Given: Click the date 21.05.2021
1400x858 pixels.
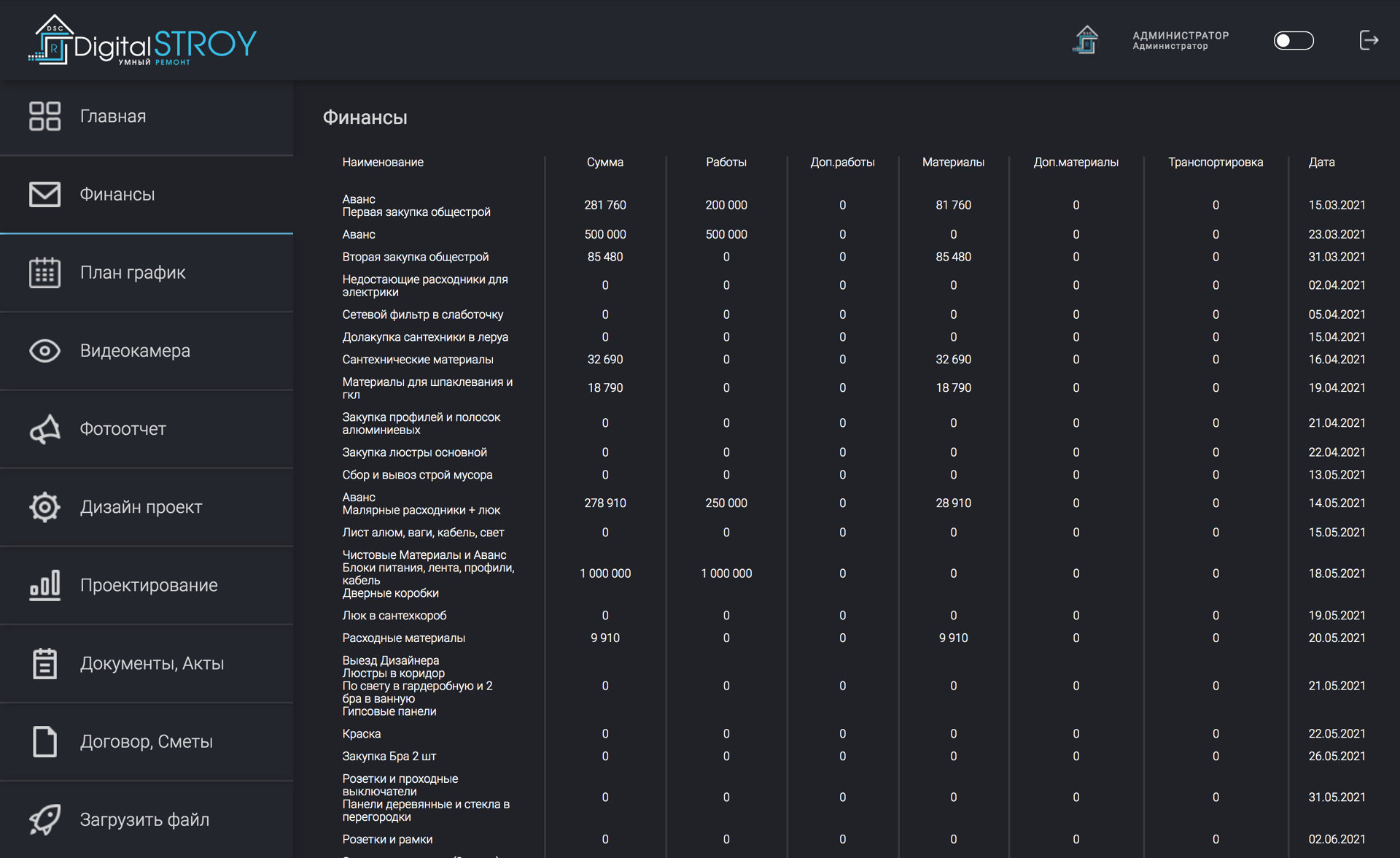Looking at the screenshot, I should pos(1337,686).
